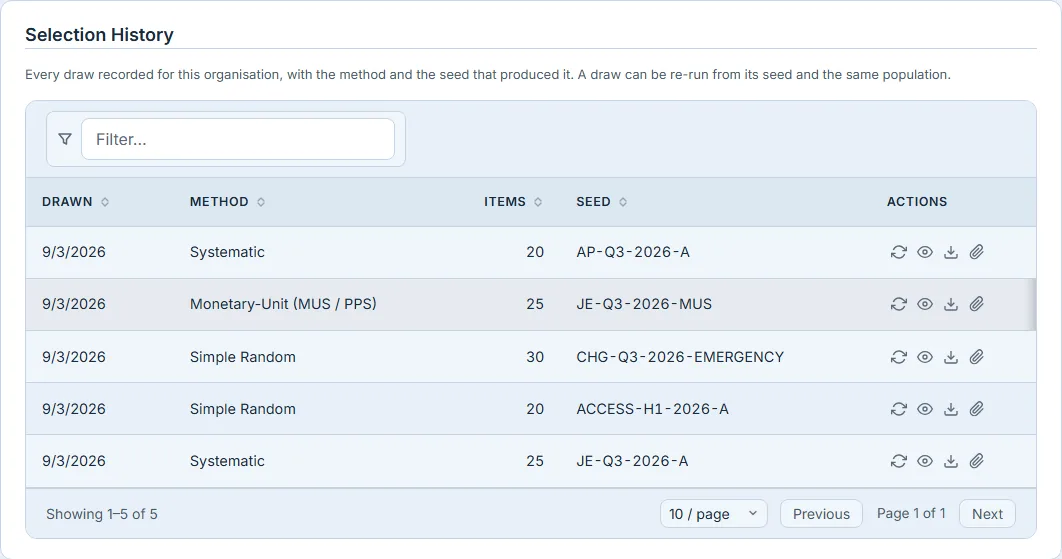Download the JE-Q3-2026-MUS selection

tap(951, 304)
